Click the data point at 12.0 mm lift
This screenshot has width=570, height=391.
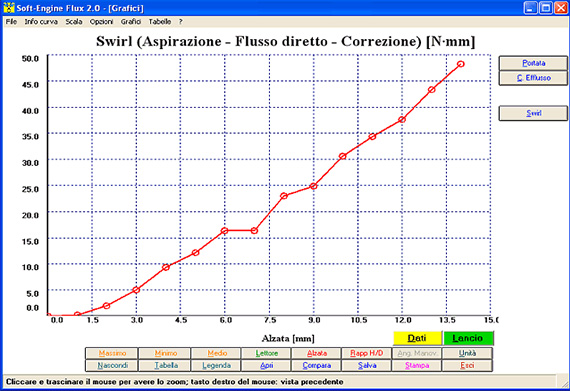click(x=402, y=119)
